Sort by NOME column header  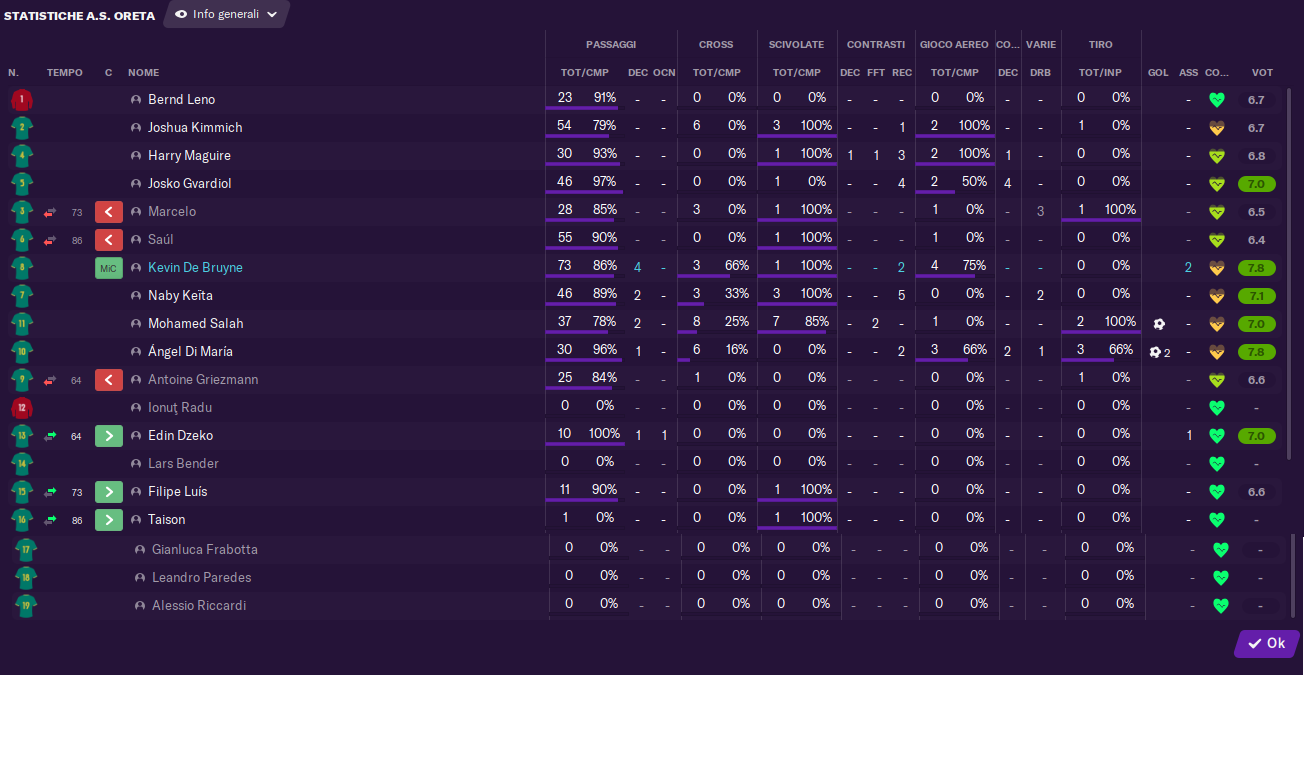point(143,73)
